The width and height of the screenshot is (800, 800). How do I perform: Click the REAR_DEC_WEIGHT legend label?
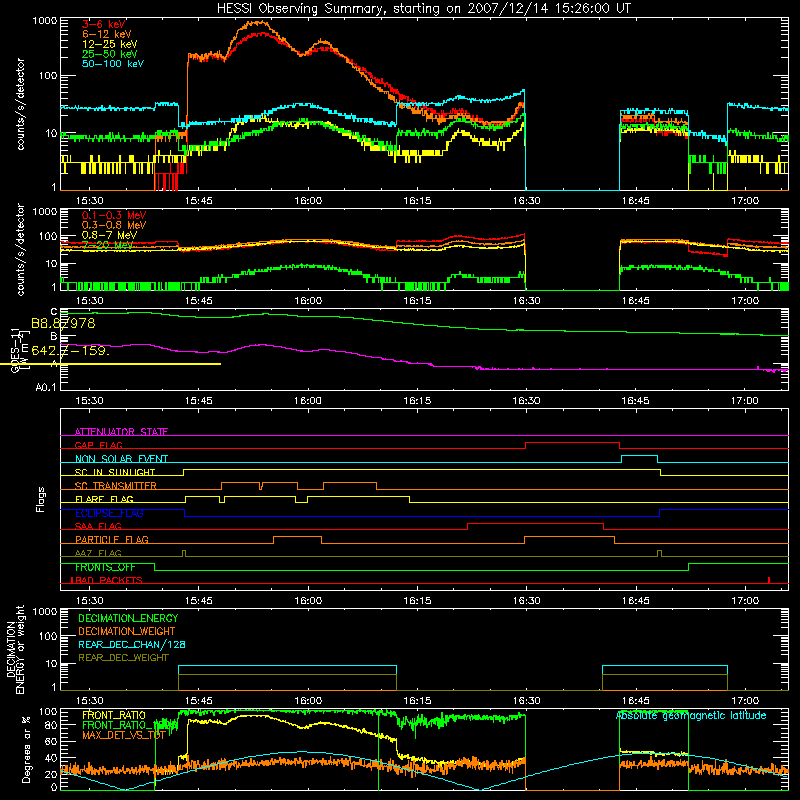pyautogui.click(x=123, y=658)
